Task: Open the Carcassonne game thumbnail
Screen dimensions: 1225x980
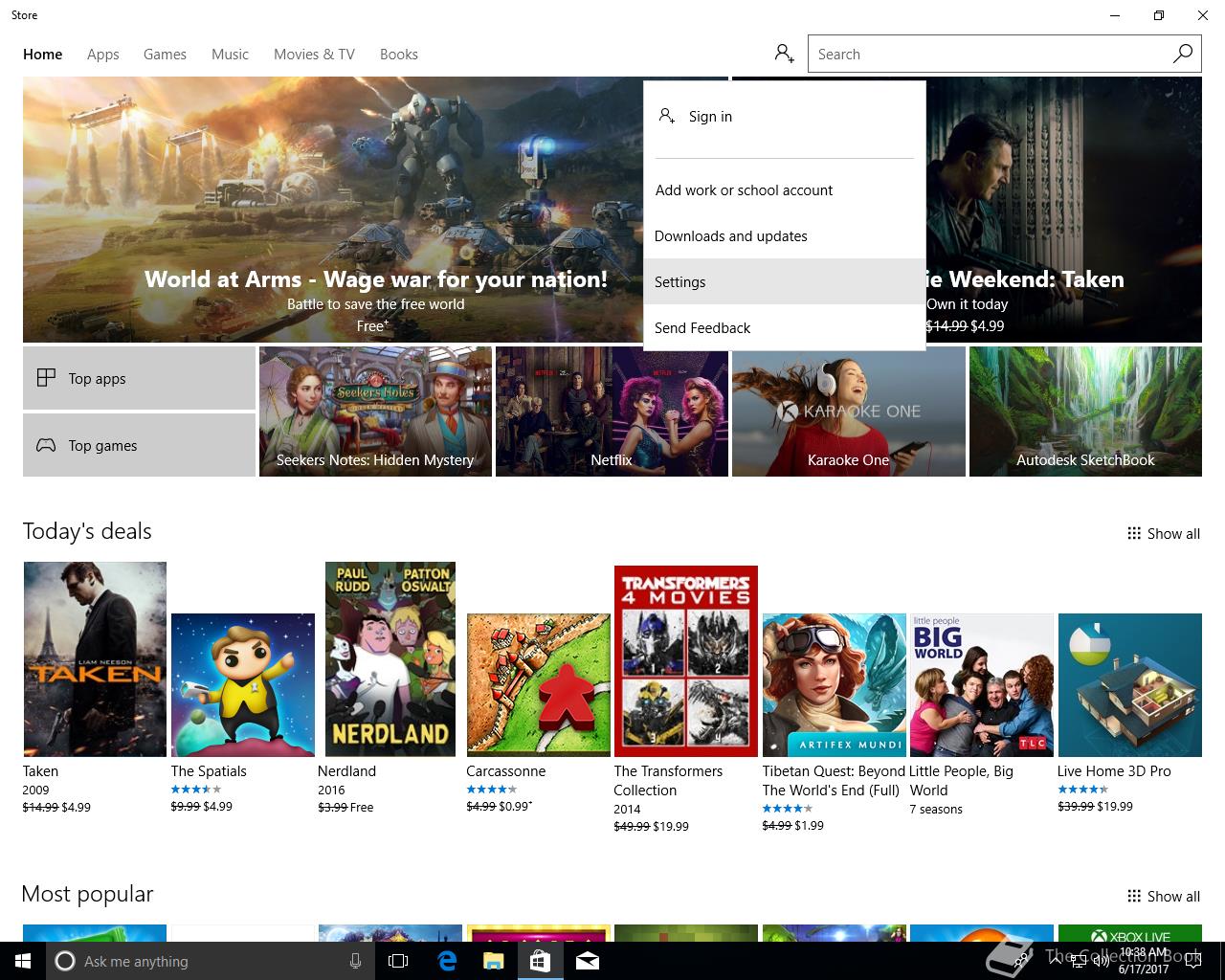Action: click(539, 685)
